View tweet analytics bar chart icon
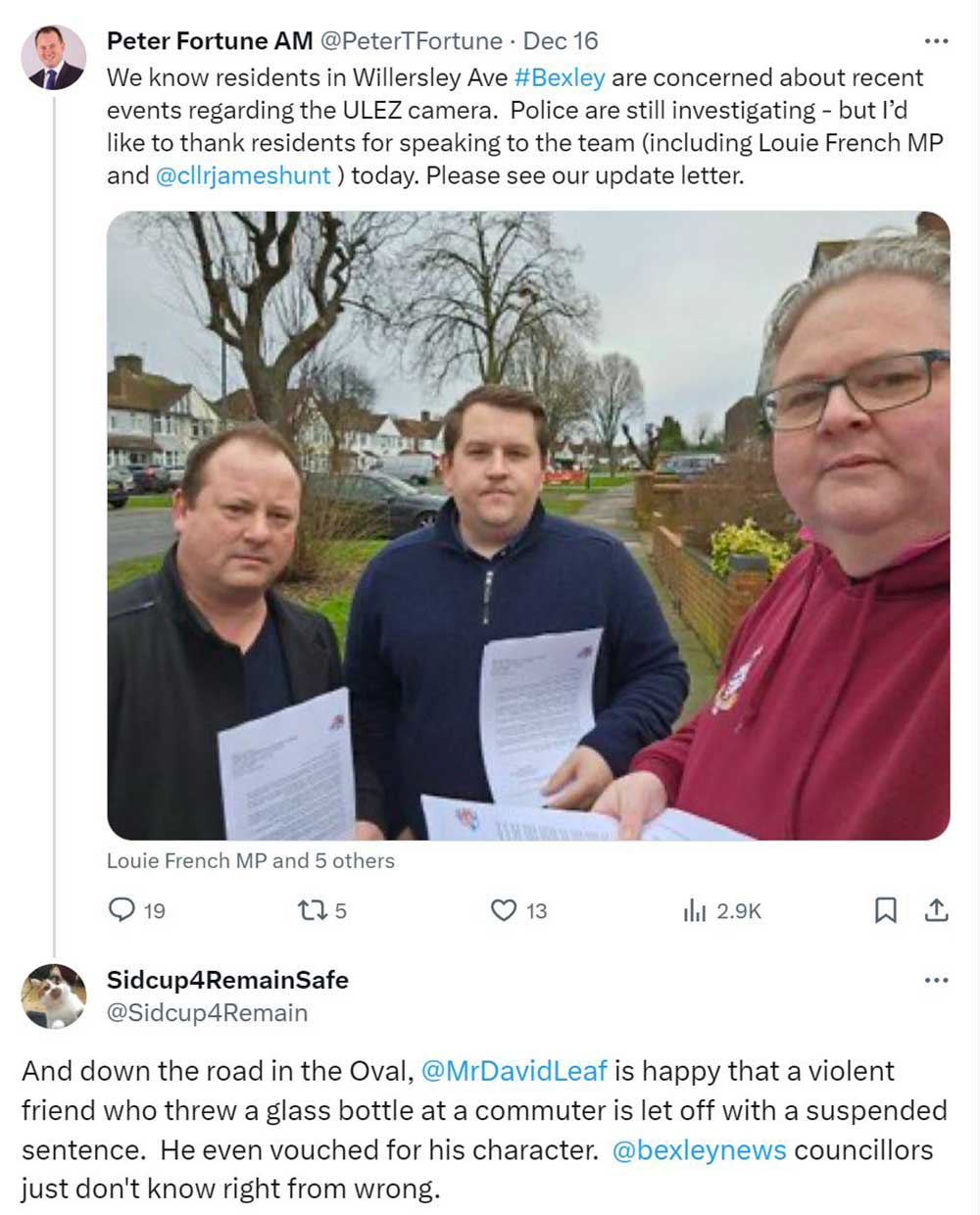Image resolution: width=980 pixels, height=1215 pixels. pos(694,910)
